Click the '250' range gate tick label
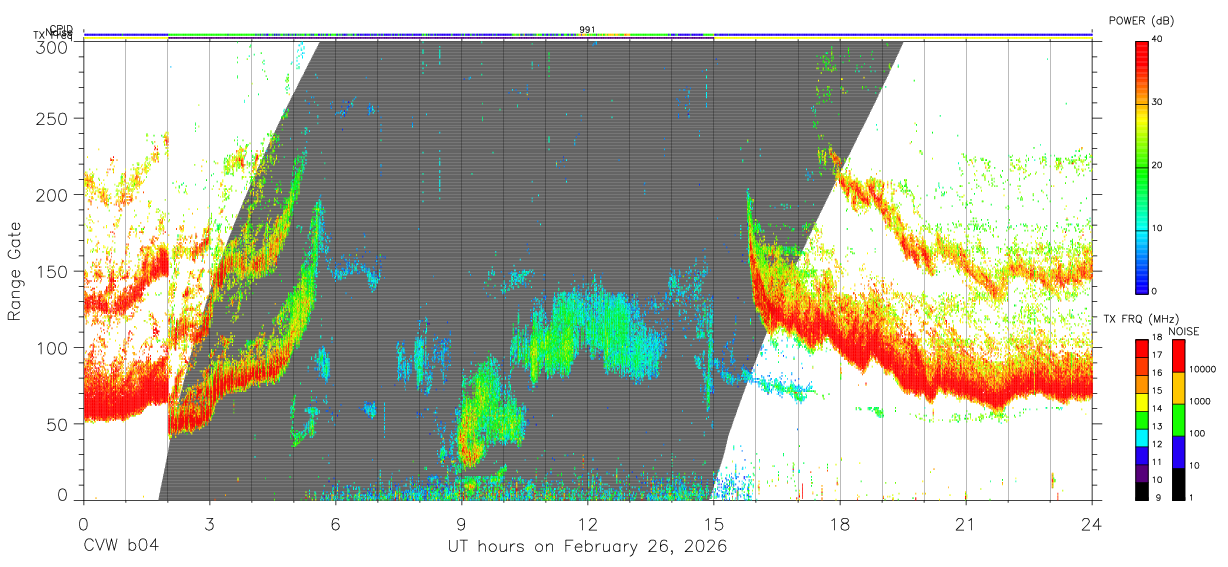The width and height of the screenshot is (1228, 567). [53, 119]
